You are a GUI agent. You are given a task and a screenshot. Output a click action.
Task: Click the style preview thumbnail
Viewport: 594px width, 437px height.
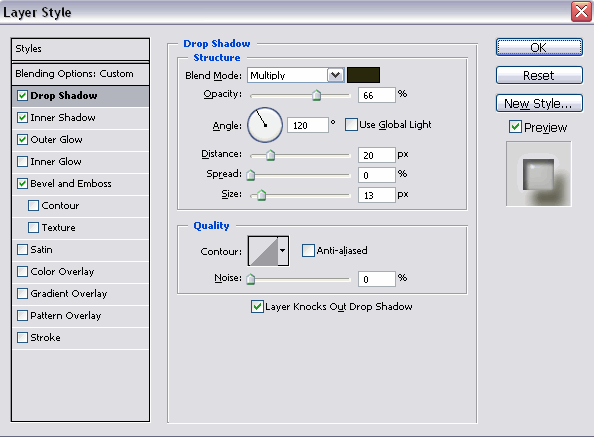click(x=539, y=174)
